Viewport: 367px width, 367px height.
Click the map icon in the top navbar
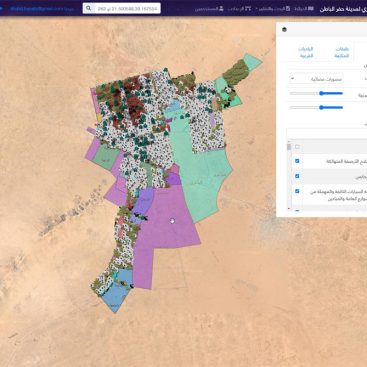311,8
